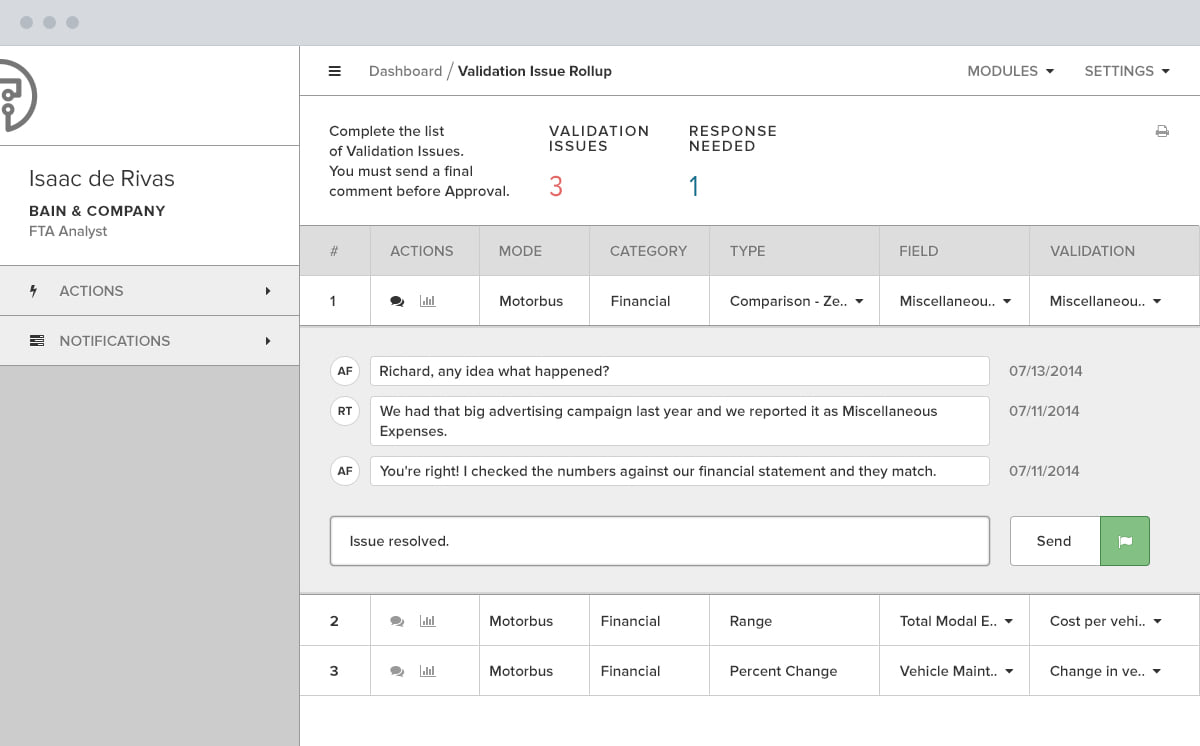View the chart icon for issue 3

click(428, 671)
